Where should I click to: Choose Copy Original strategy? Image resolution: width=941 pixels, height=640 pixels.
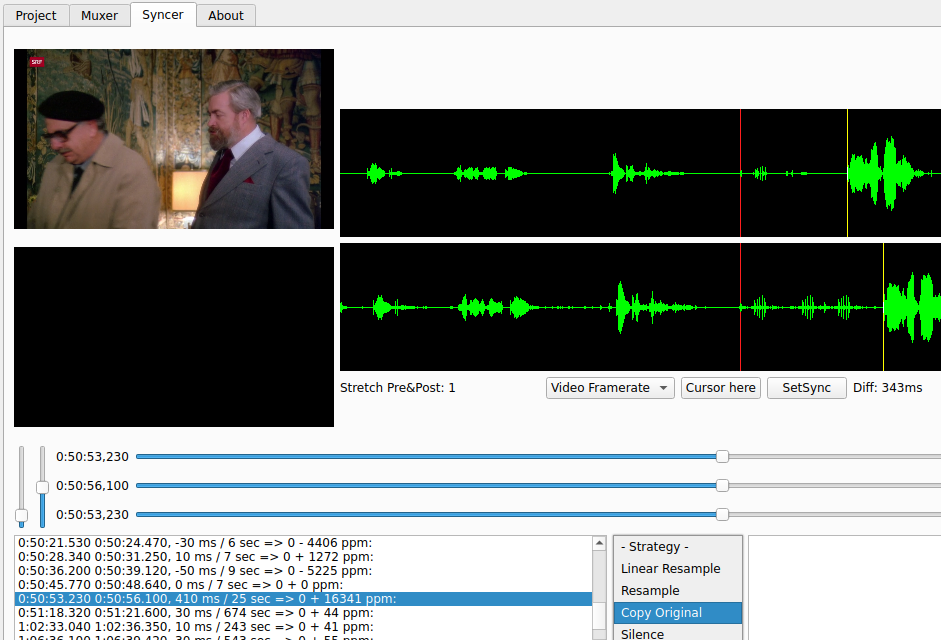(678, 613)
